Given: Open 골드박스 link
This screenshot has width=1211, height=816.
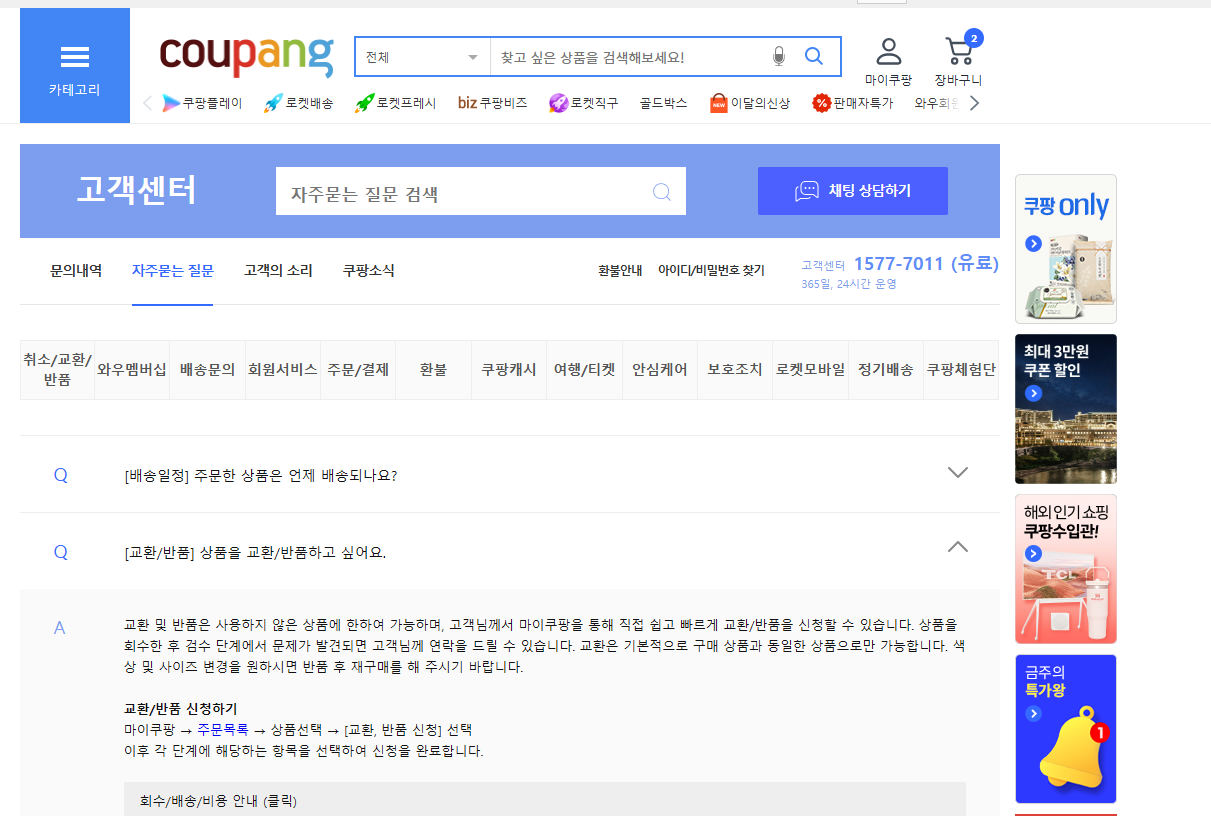Looking at the screenshot, I should click(664, 103).
